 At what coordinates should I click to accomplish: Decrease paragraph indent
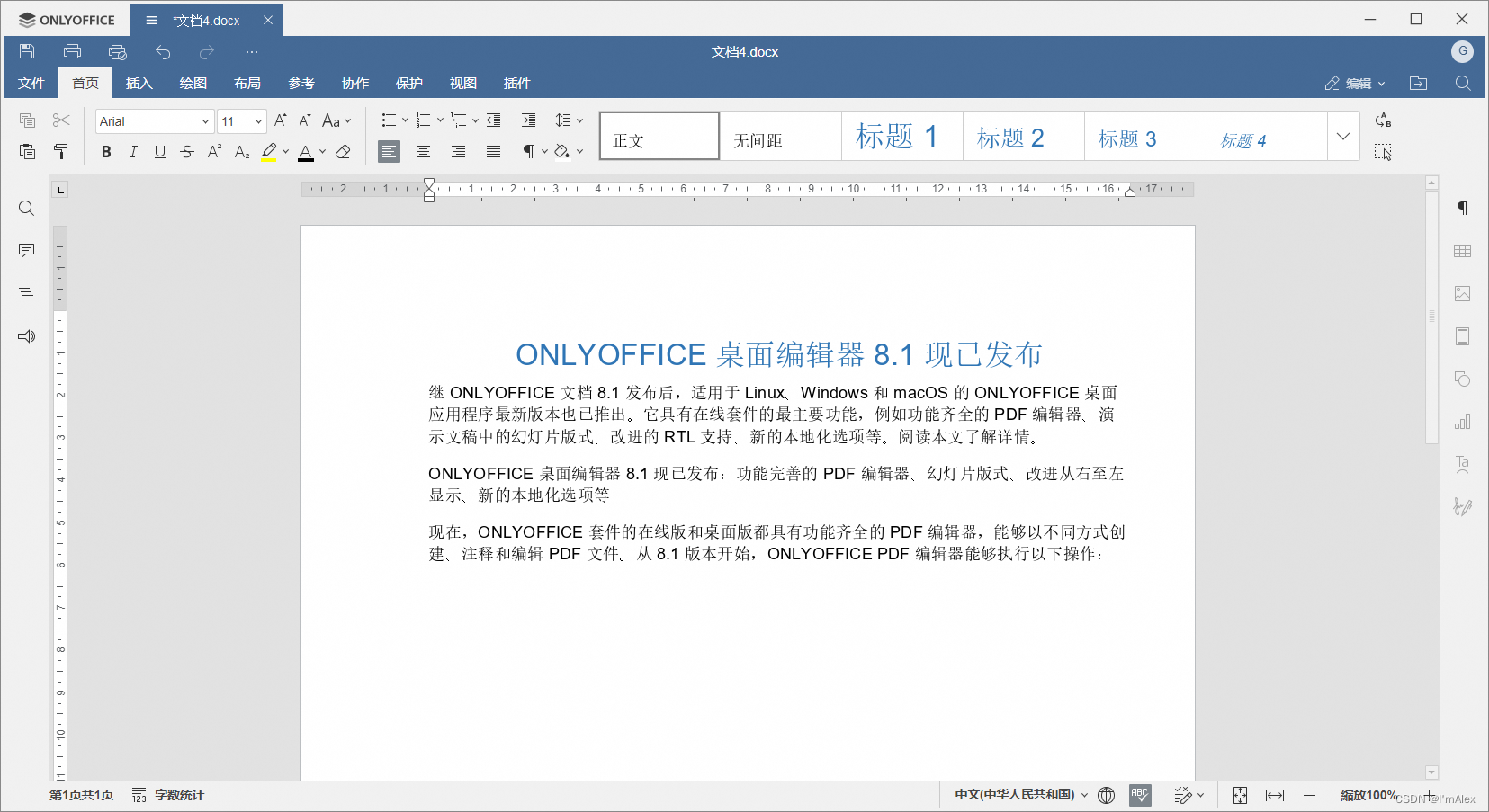494,120
